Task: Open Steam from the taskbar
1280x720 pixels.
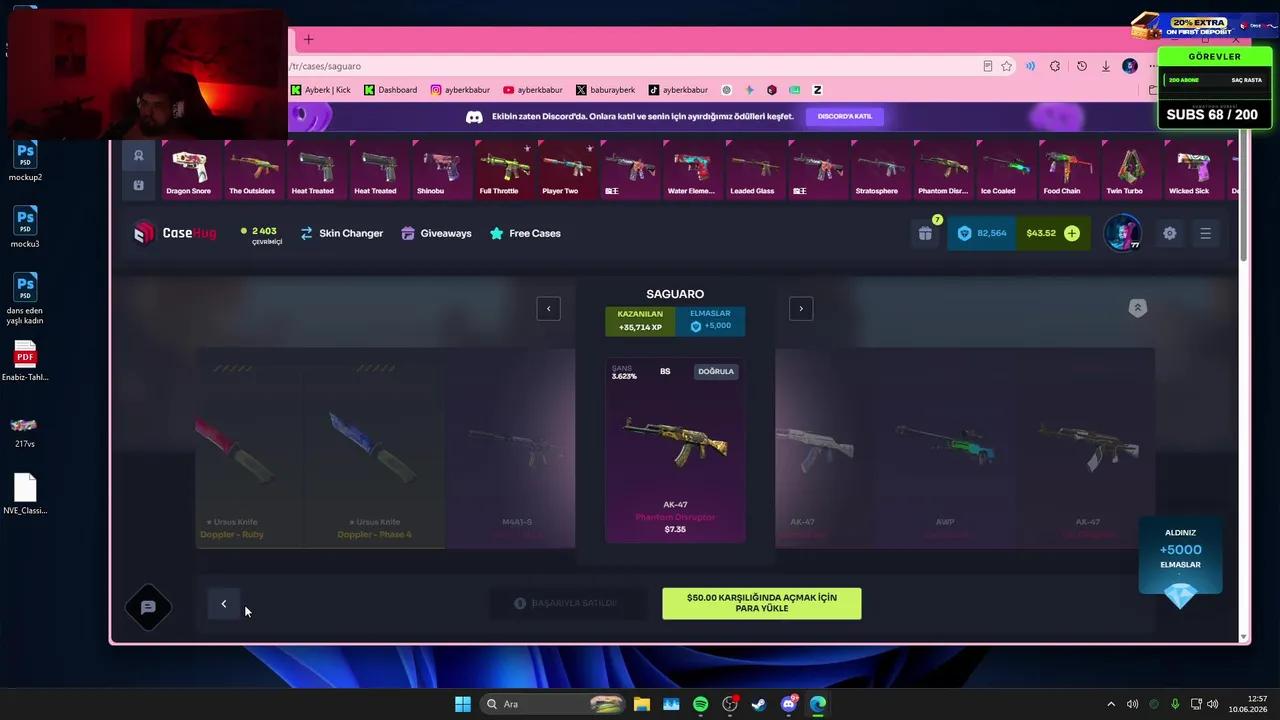Action: (759, 704)
